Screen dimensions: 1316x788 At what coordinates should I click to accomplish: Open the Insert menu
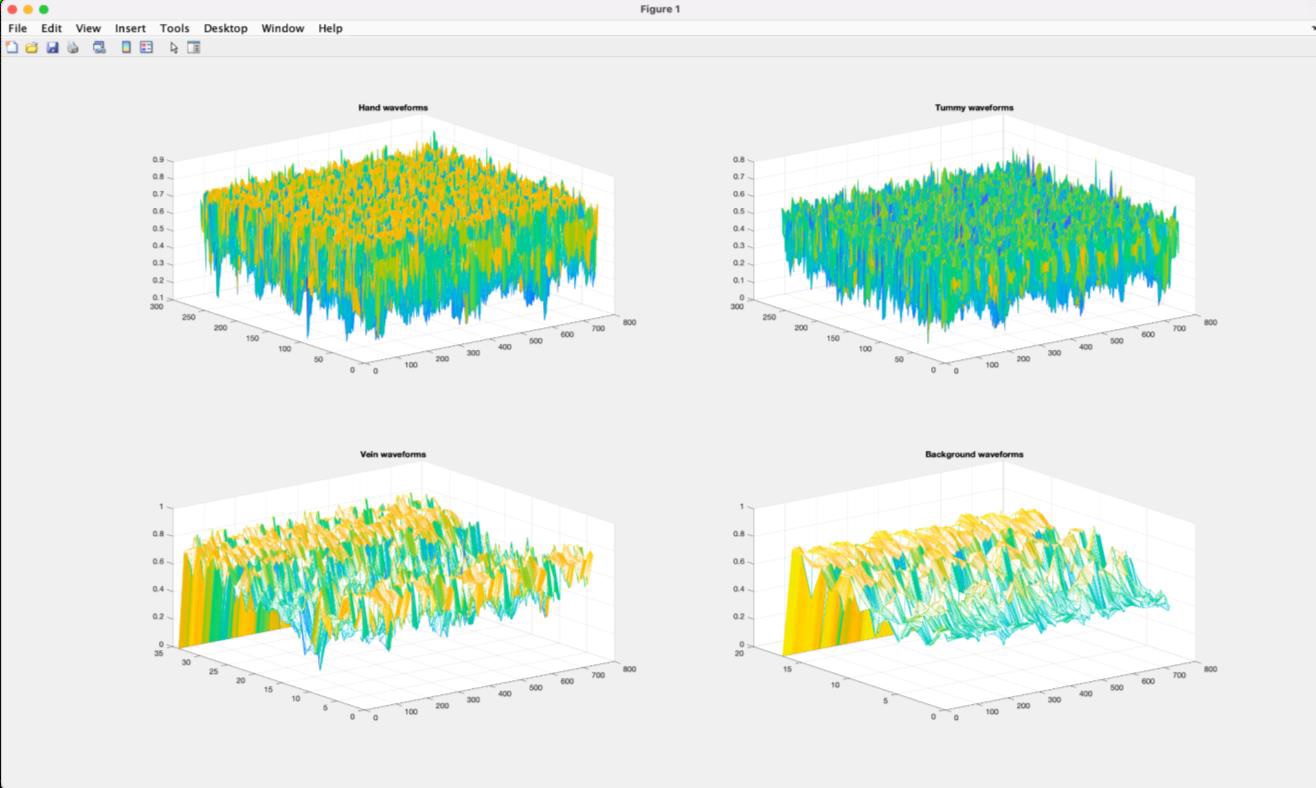(130, 28)
